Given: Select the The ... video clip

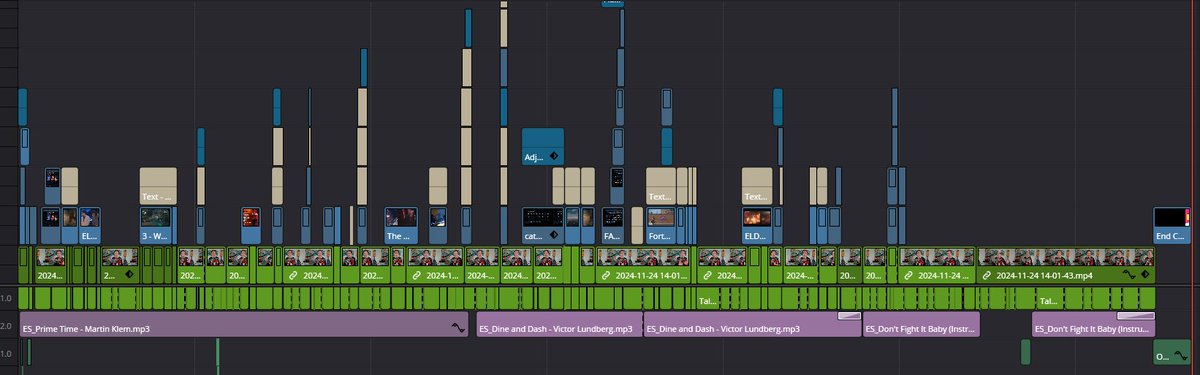Looking at the screenshot, I should 401,225.
